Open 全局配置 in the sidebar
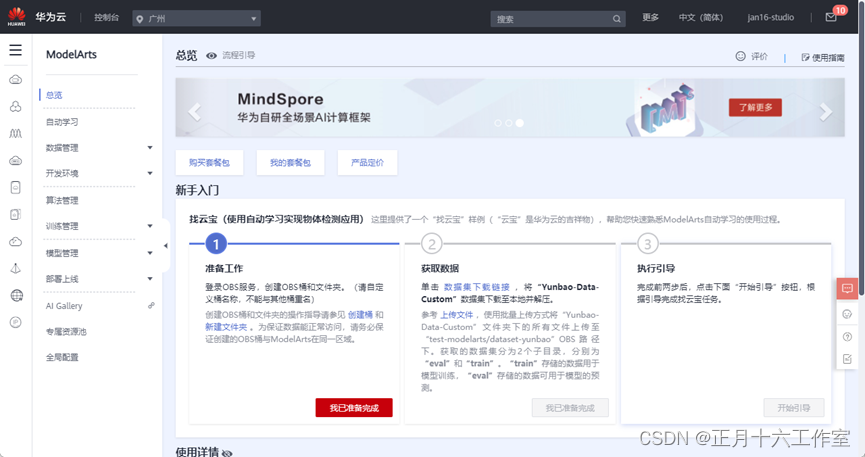Viewport: 865px width, 457px height. pos(62,357)
